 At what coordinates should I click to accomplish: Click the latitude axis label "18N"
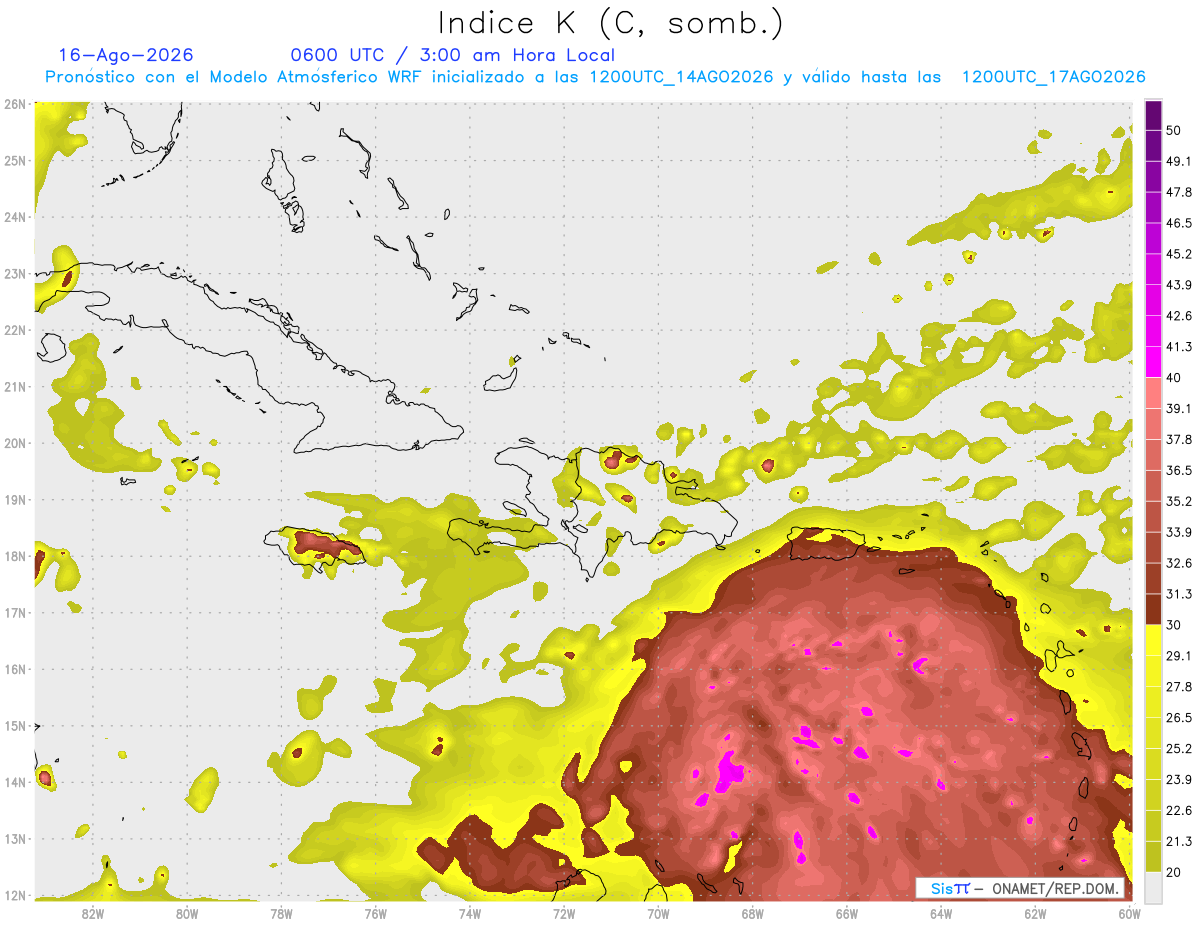(14, 556)
